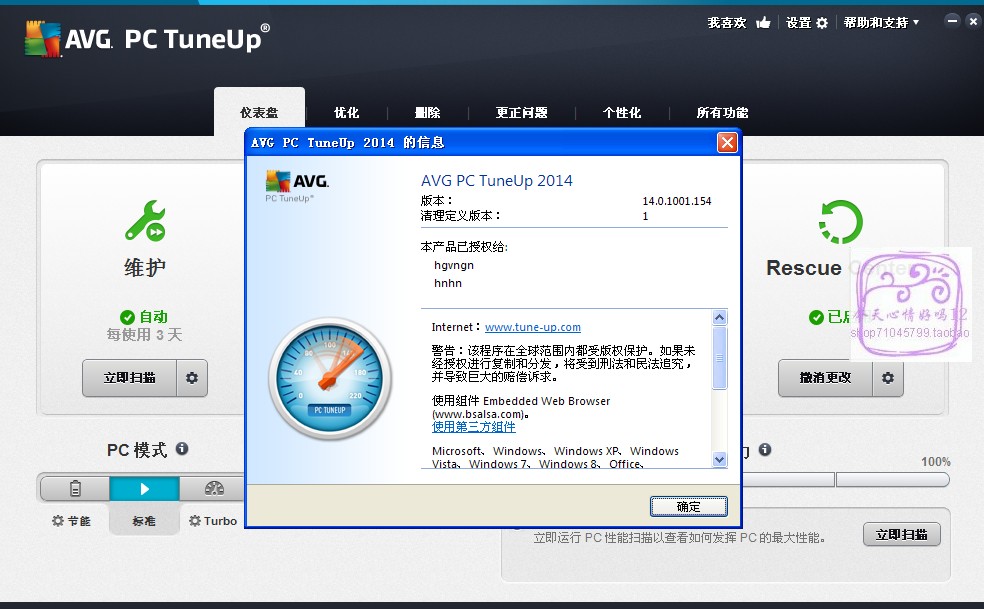Open the 使用第三方组件 link

click(x=474, y=427)
